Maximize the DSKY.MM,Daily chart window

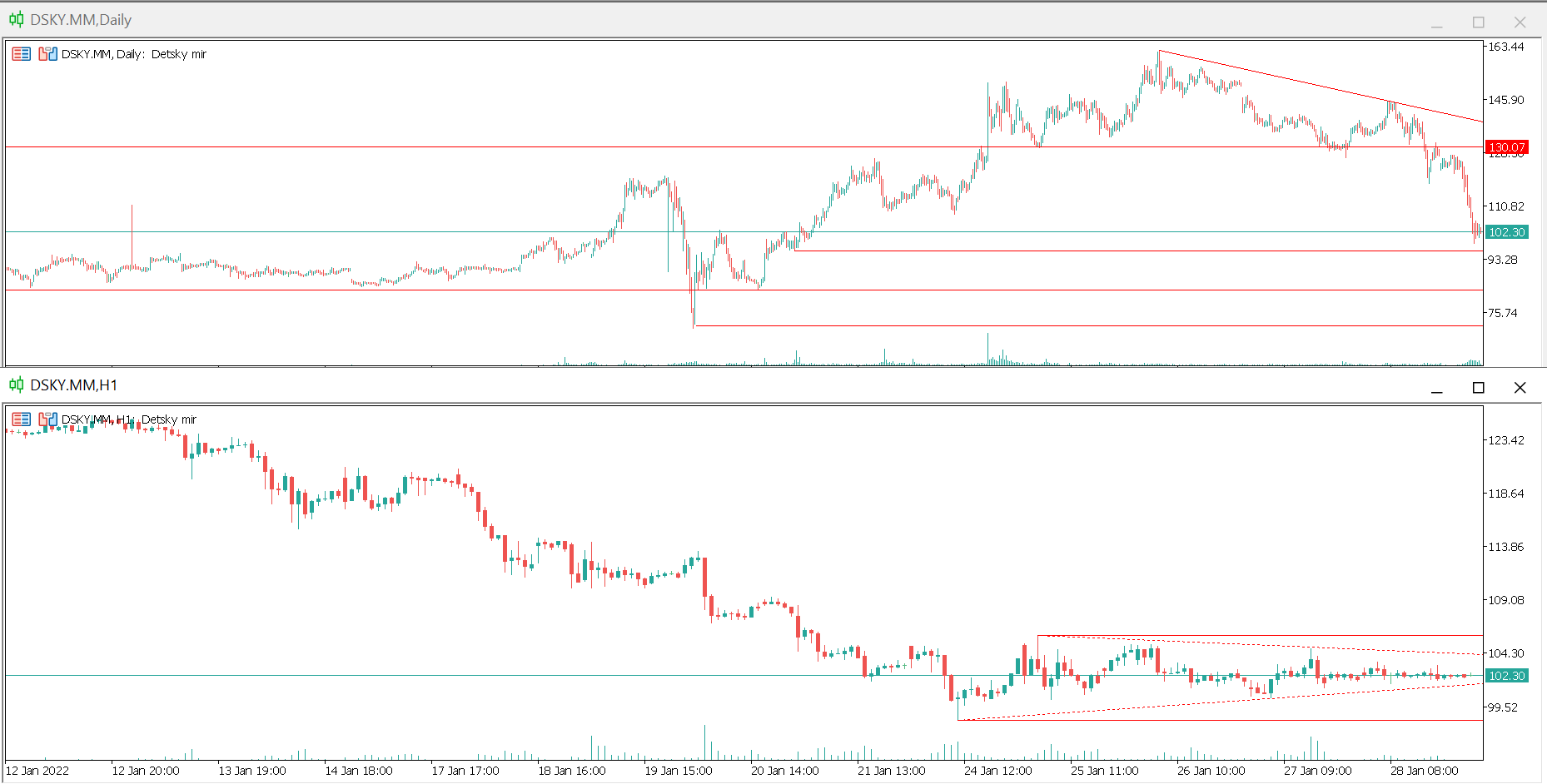pyautogui.click(x=1479, y=22)
